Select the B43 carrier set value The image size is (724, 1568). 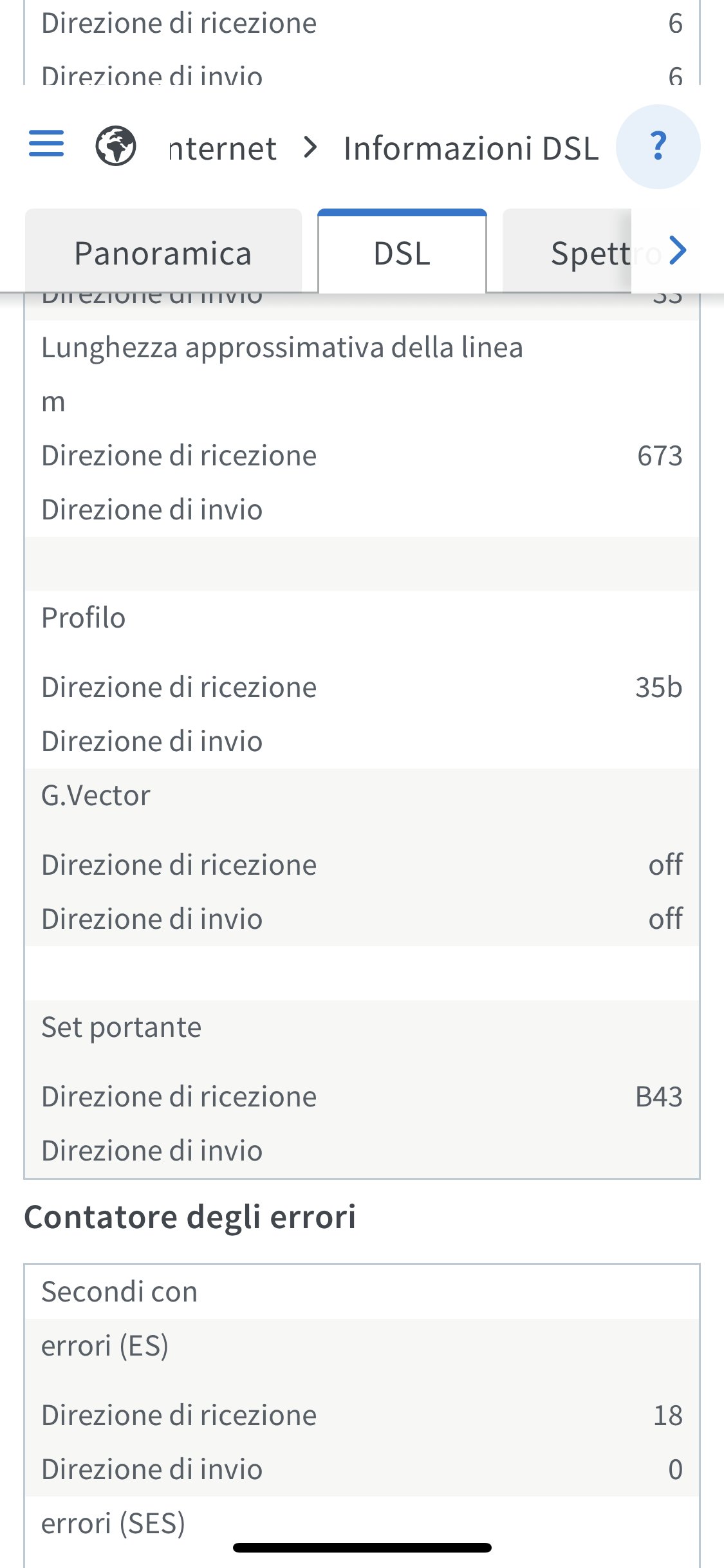(658, 1097)
